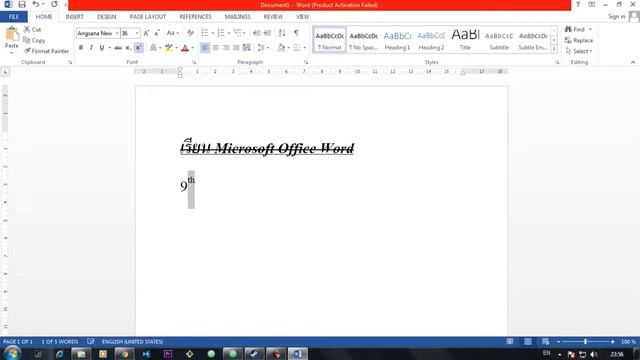Toggle Bold formatting
Viewport: 640px width, 360px height.
pos(81,48)
